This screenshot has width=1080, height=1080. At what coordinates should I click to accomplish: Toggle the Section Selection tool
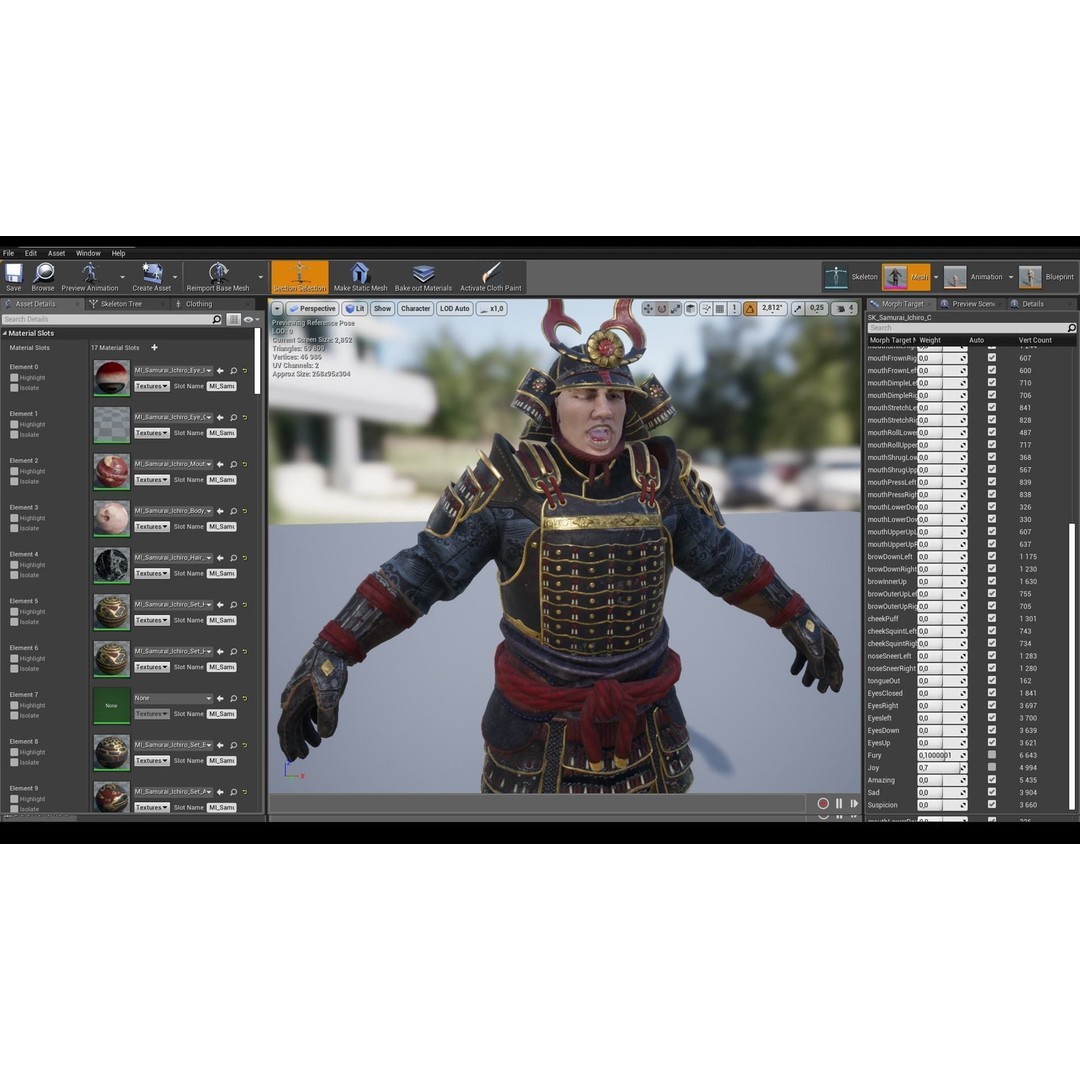[x=300, y=276]
